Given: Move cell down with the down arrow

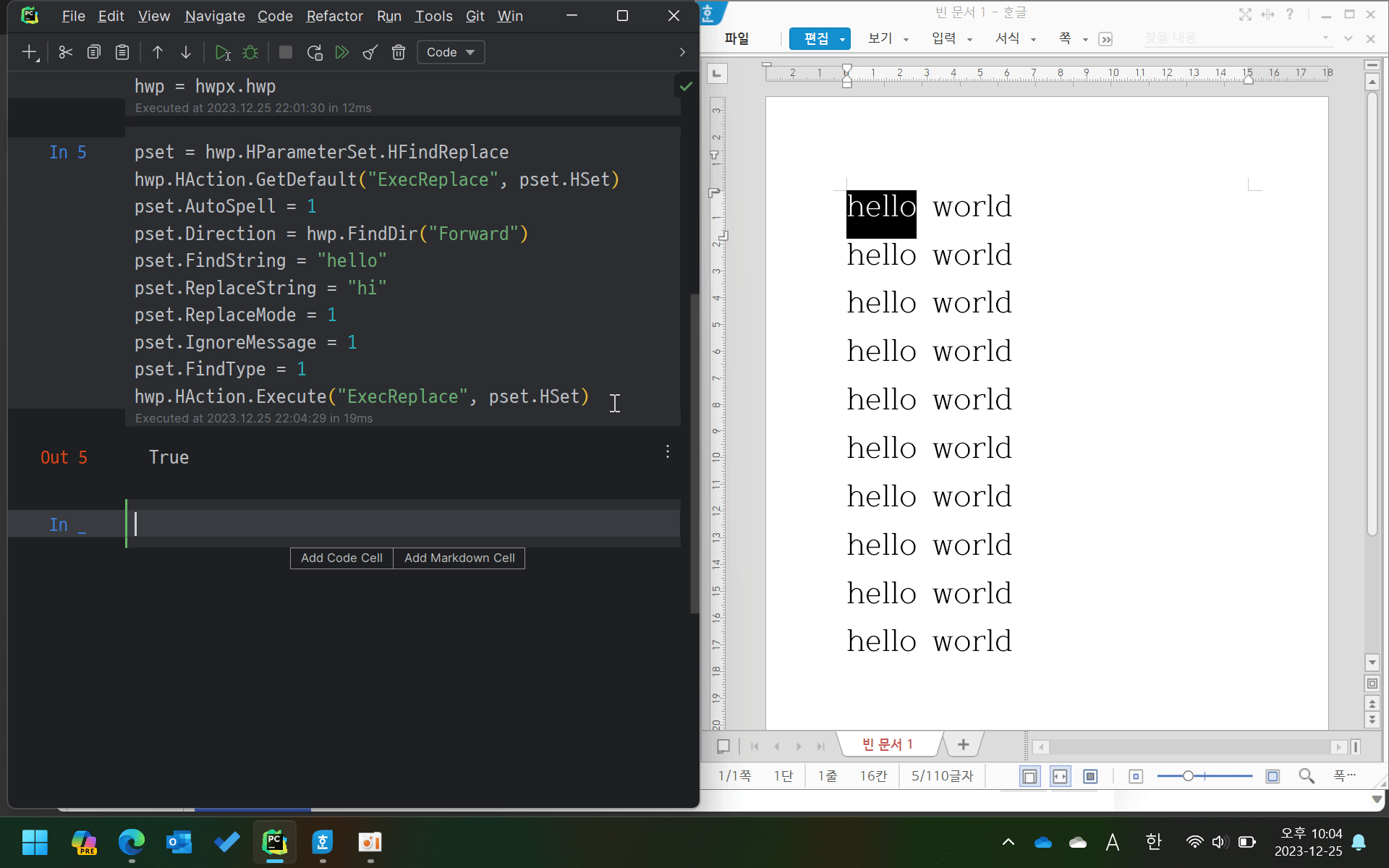Looking at the screenshot, I should pyautogui.click(x=186, y=52).
